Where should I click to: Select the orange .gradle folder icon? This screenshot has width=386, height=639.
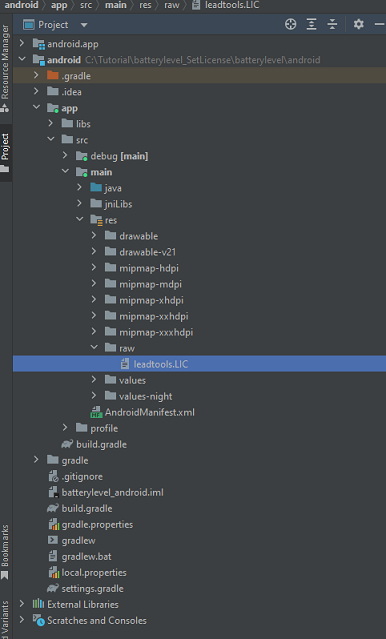tap(53, 75)
